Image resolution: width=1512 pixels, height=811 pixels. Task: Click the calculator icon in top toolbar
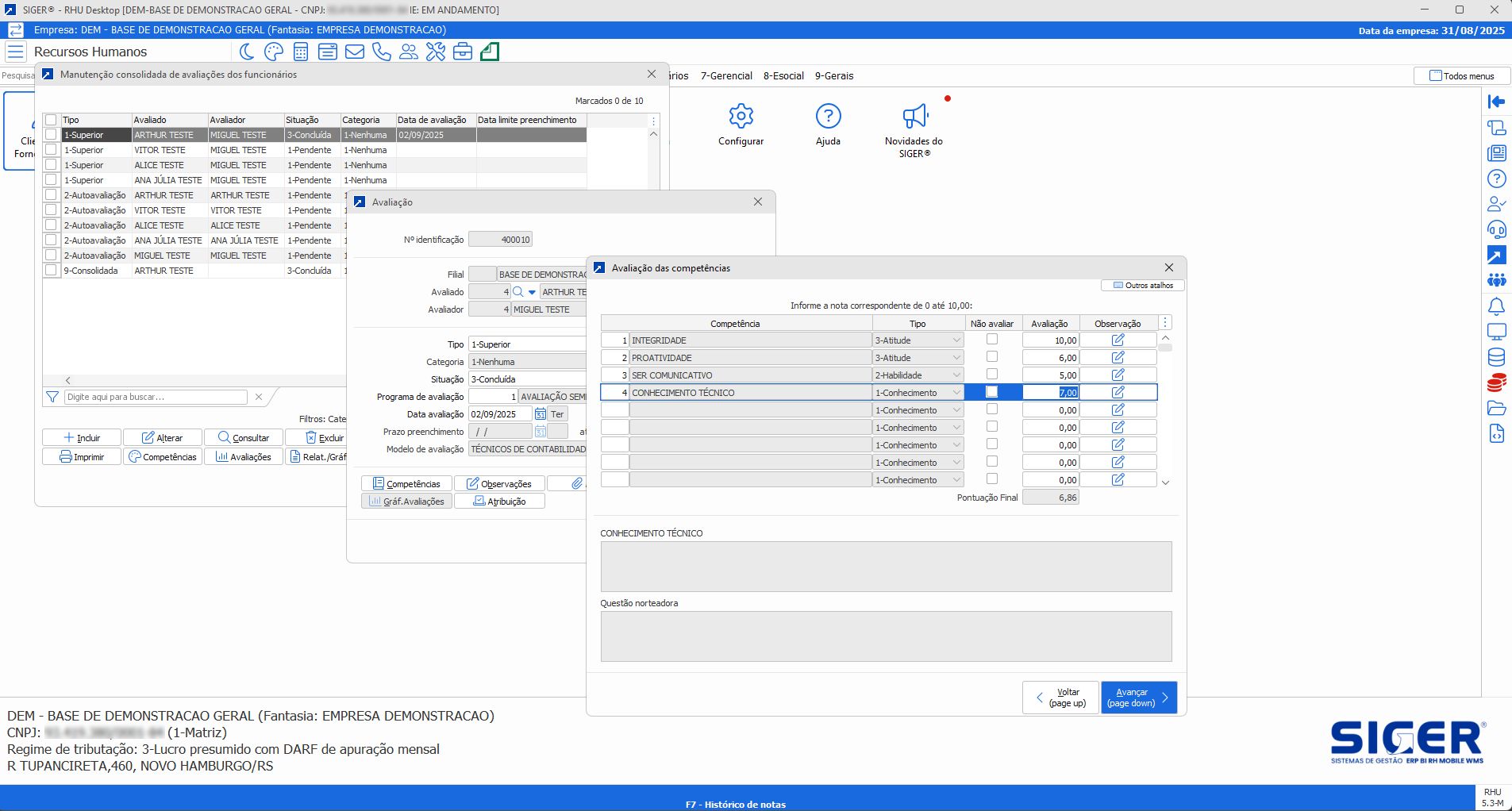(301, 52)
